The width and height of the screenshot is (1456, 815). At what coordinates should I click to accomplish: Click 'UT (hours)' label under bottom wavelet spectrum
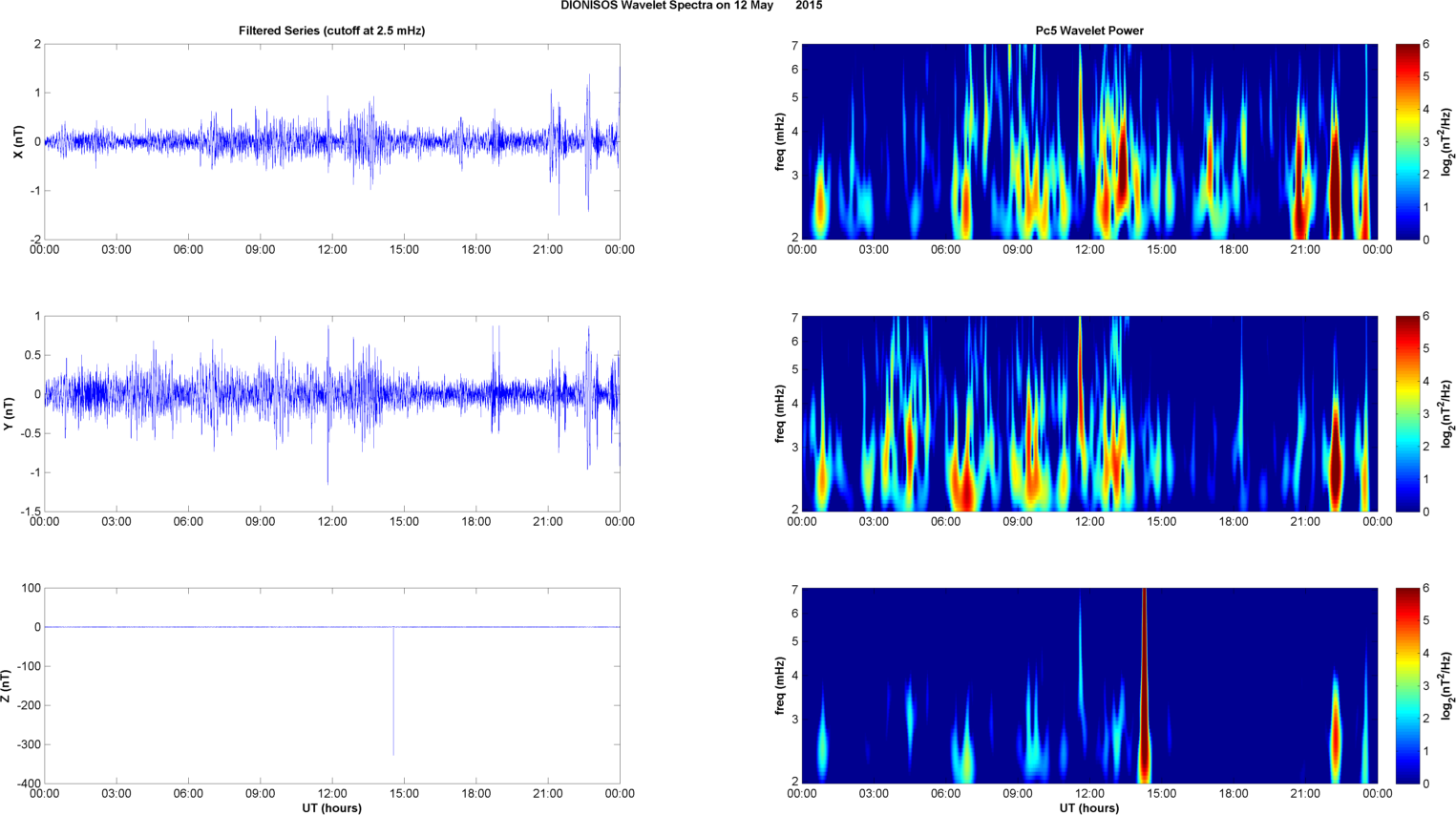tap(1089, 808)
